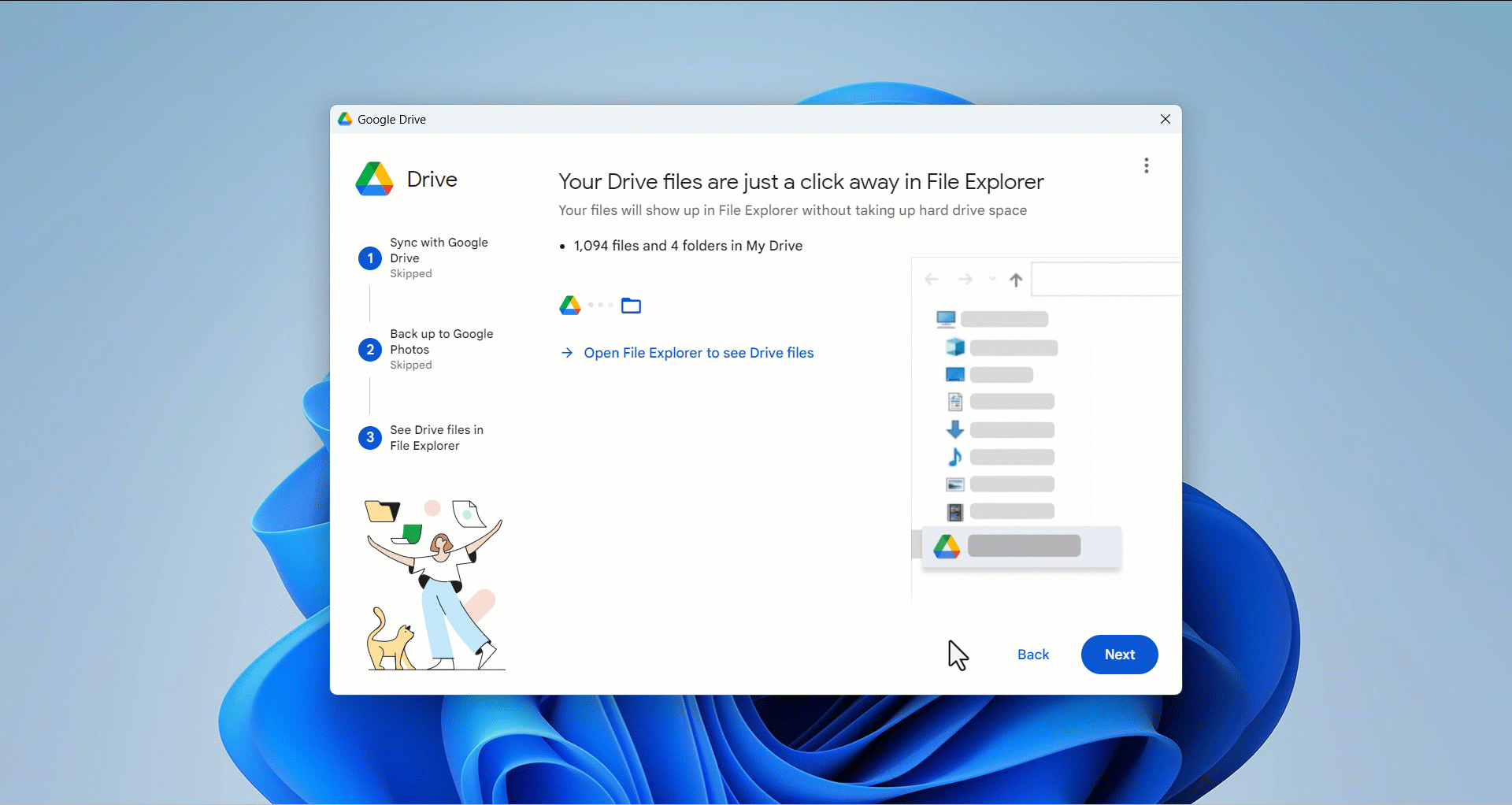Viewport: 1512px width, 805px height.
Task: Click the arrow icon beside Open File Explorer
Action: point(567,353)
